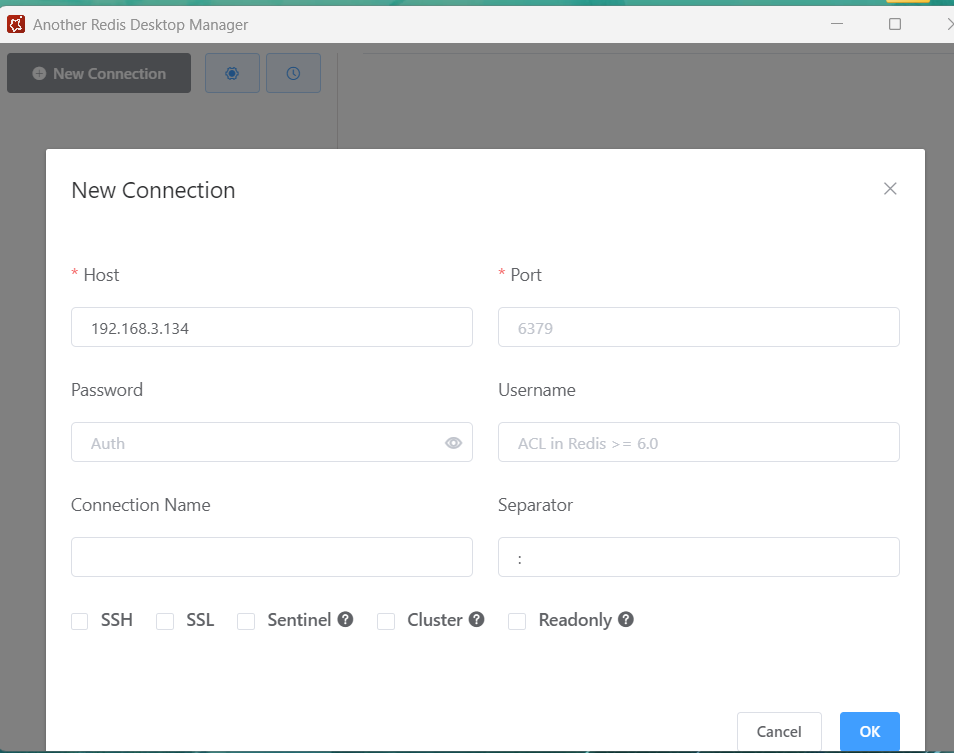The image size is (954, 753).
Task: Minimize the application window
Action: click(x=837, y=24)
